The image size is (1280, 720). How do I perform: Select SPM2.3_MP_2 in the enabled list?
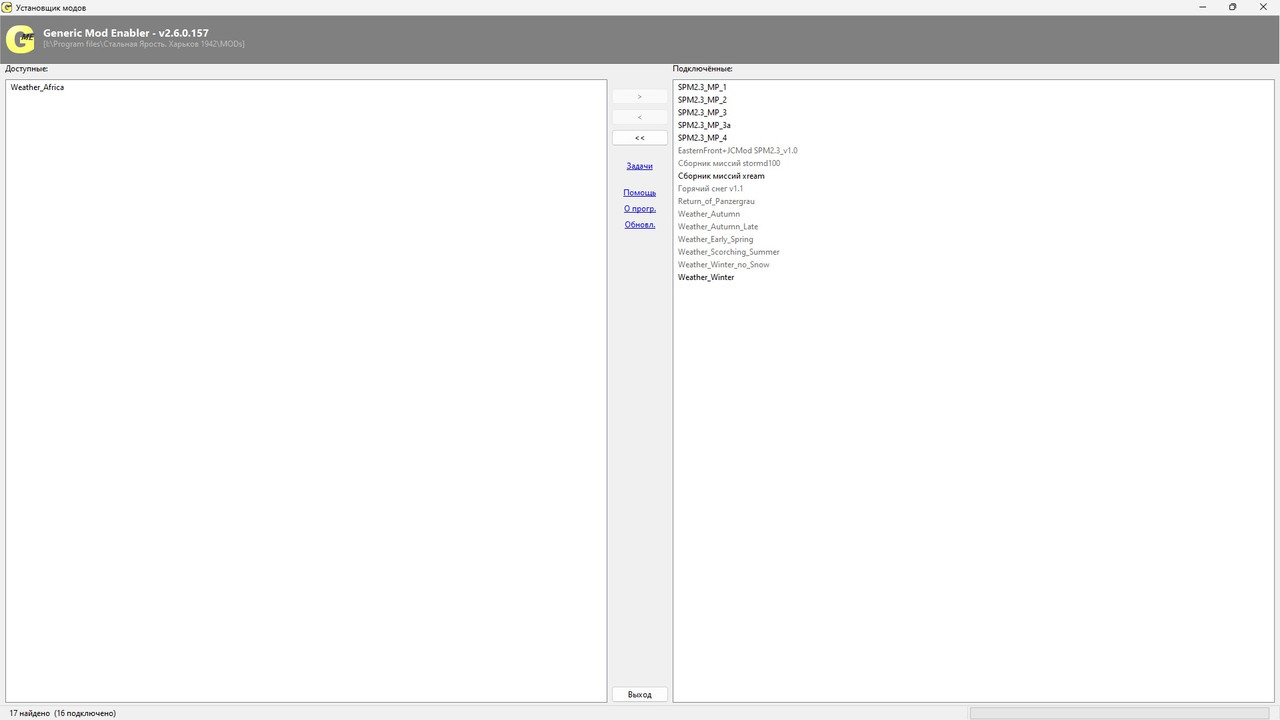(x=702, y=100)
